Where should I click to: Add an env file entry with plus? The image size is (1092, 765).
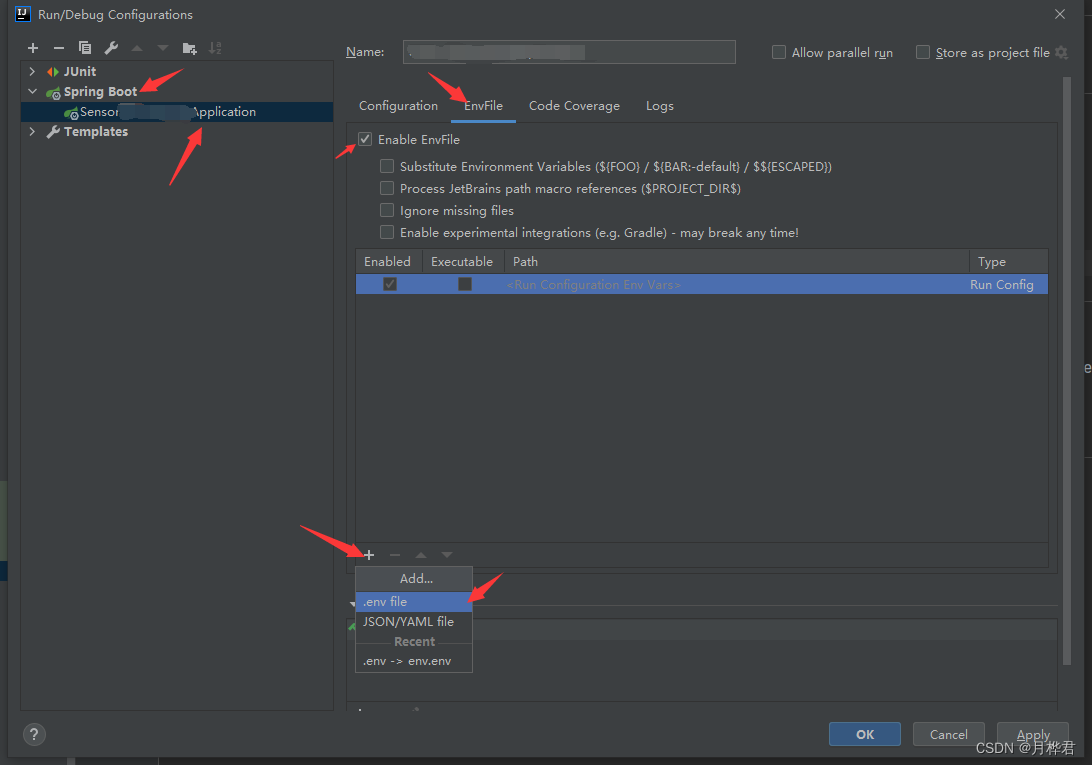coord(369,555)
